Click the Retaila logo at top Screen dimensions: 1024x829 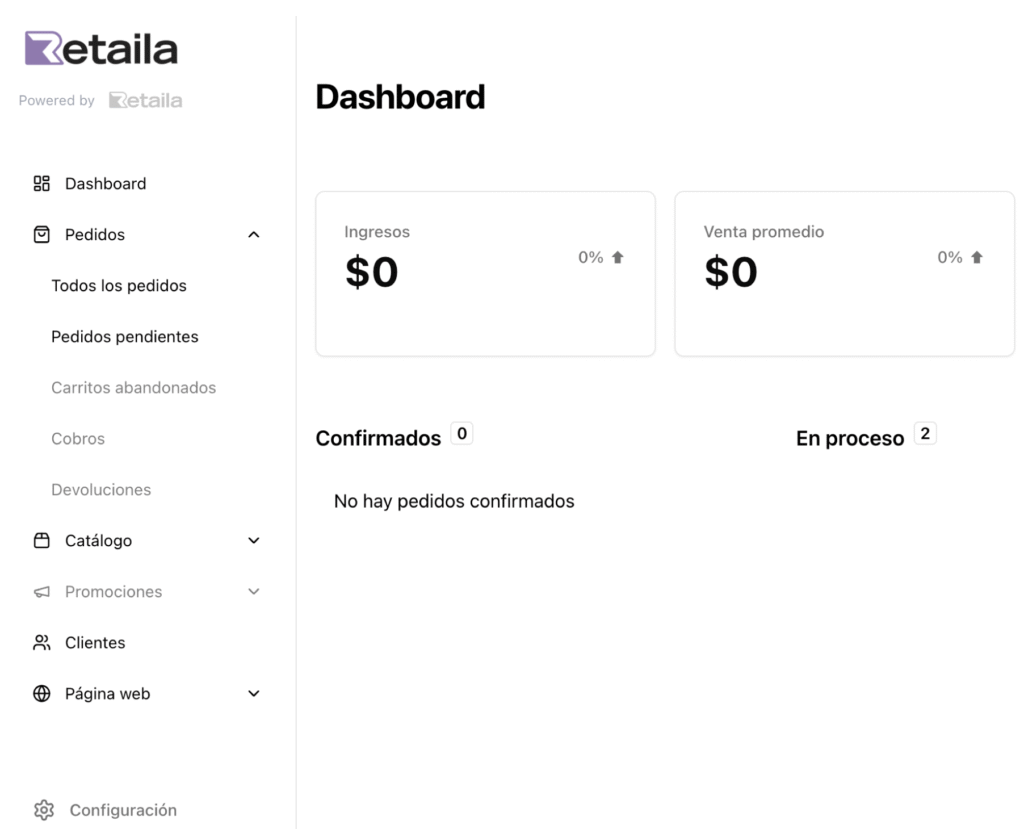(101, 49)
